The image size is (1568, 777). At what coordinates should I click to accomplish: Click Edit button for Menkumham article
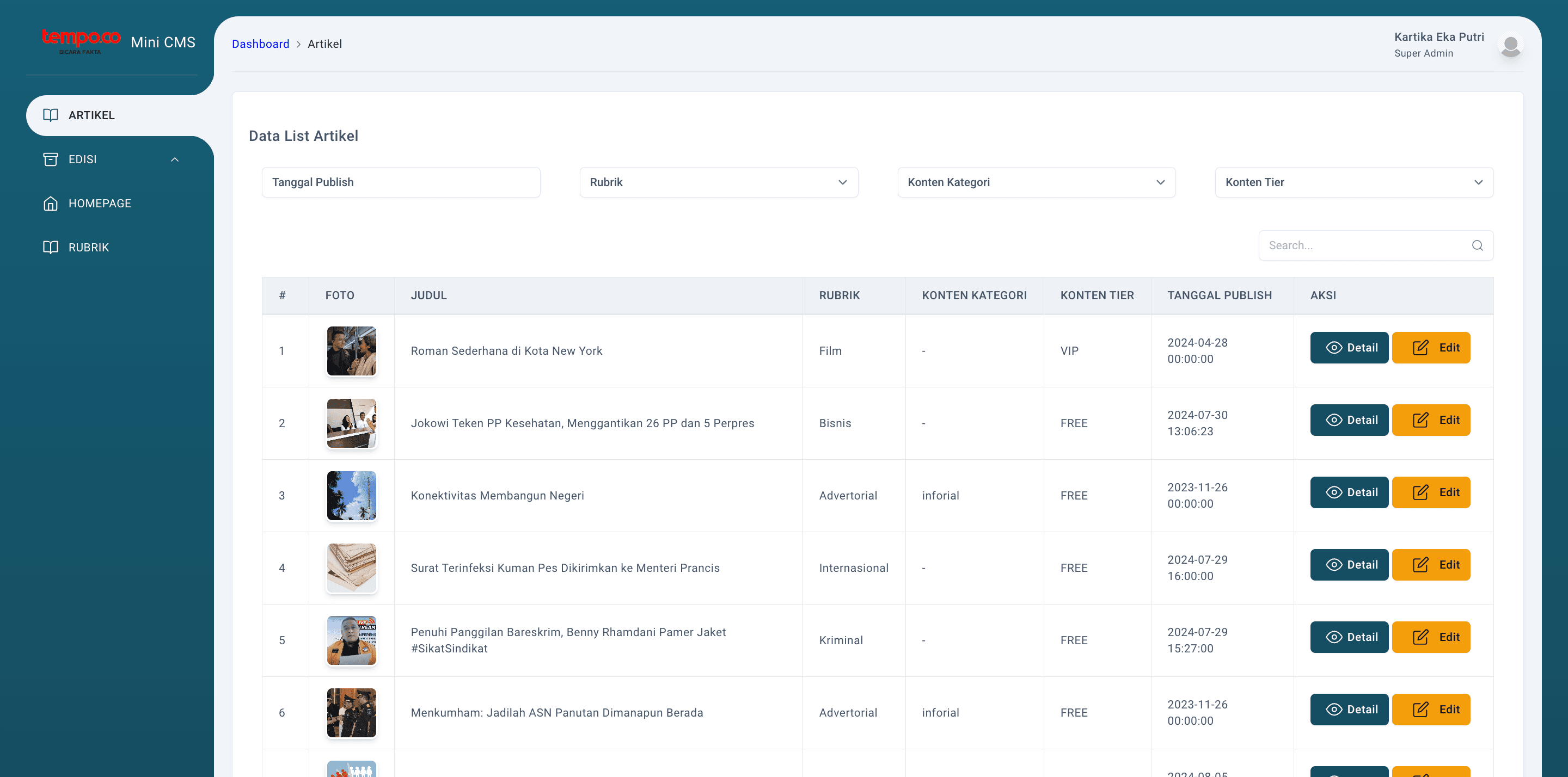tap(1430, 710)
